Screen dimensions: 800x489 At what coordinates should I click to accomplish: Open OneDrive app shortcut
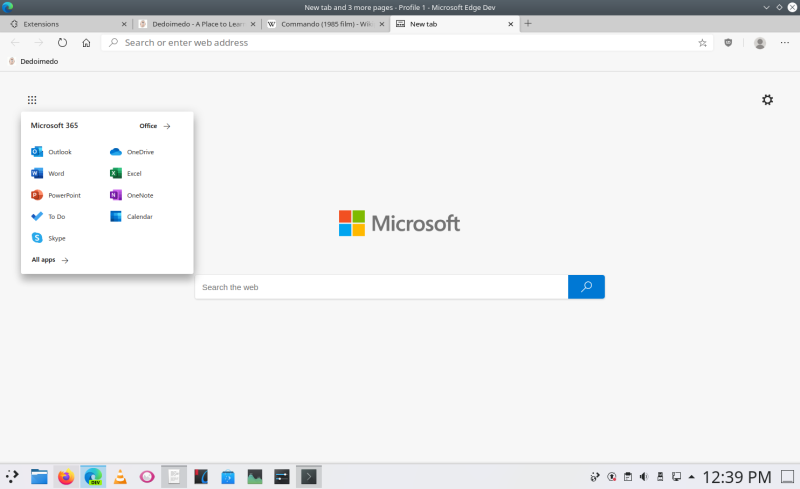tap(132, 152)
